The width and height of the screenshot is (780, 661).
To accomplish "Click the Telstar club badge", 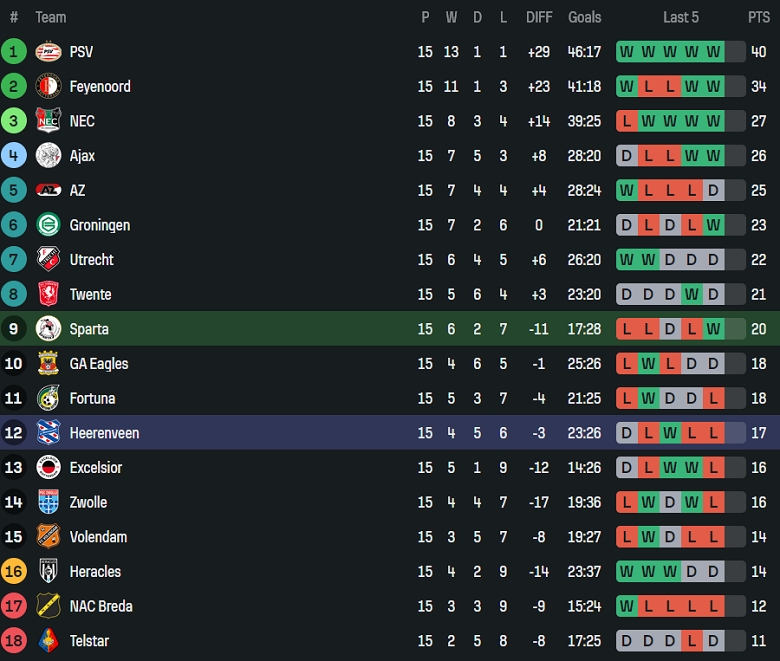I will pos(48,641).
